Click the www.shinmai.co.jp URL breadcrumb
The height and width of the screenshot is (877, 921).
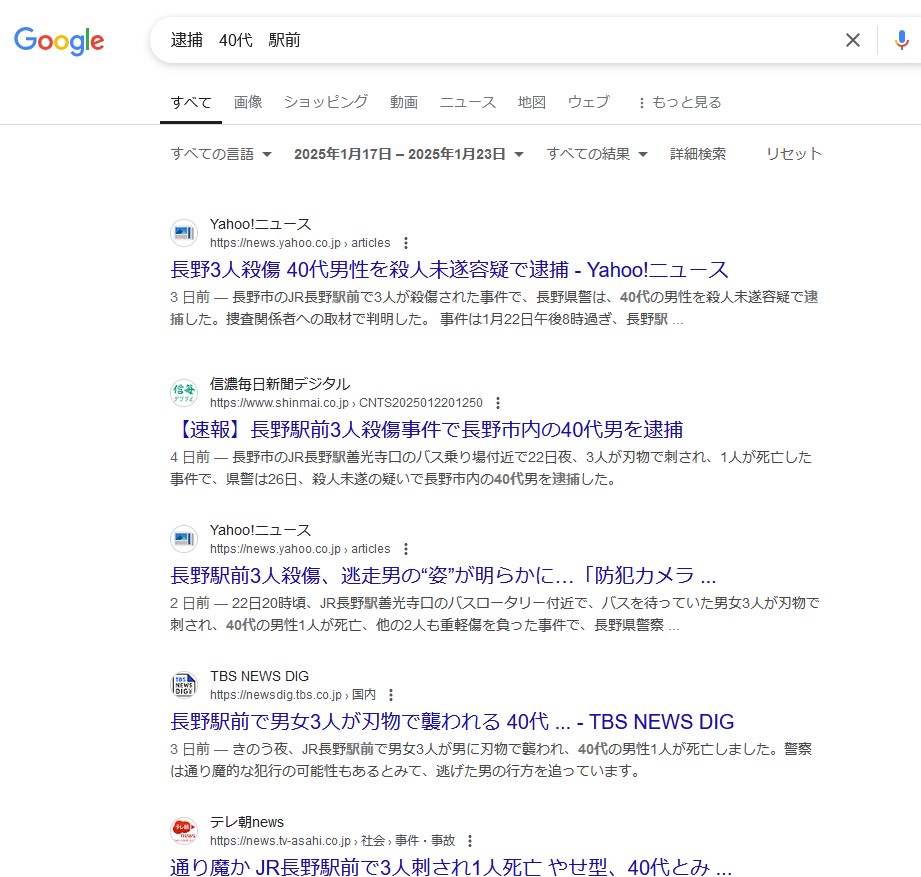tap(347, 403)
